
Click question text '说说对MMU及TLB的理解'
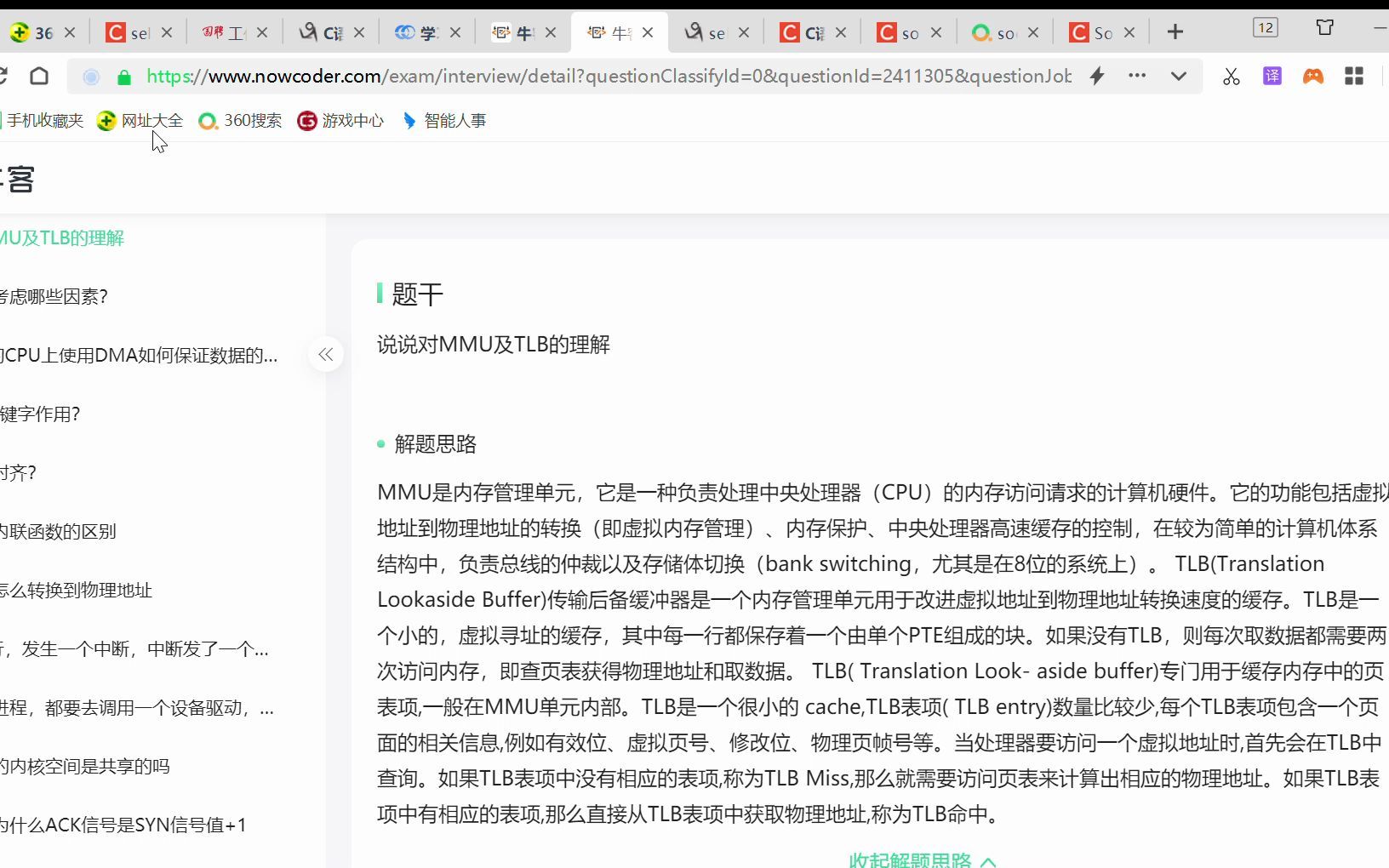[x=494, y=345]
